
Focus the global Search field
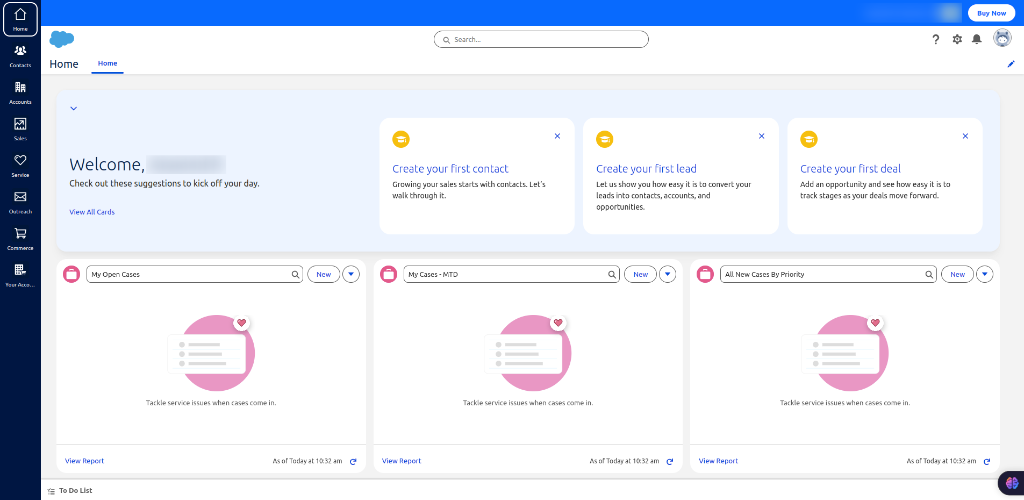coord(541,40)
